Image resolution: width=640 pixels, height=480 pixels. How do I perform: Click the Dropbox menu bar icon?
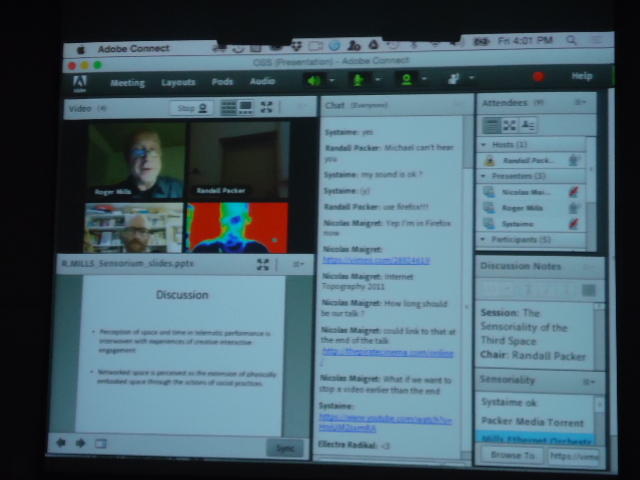coord(296,47)
